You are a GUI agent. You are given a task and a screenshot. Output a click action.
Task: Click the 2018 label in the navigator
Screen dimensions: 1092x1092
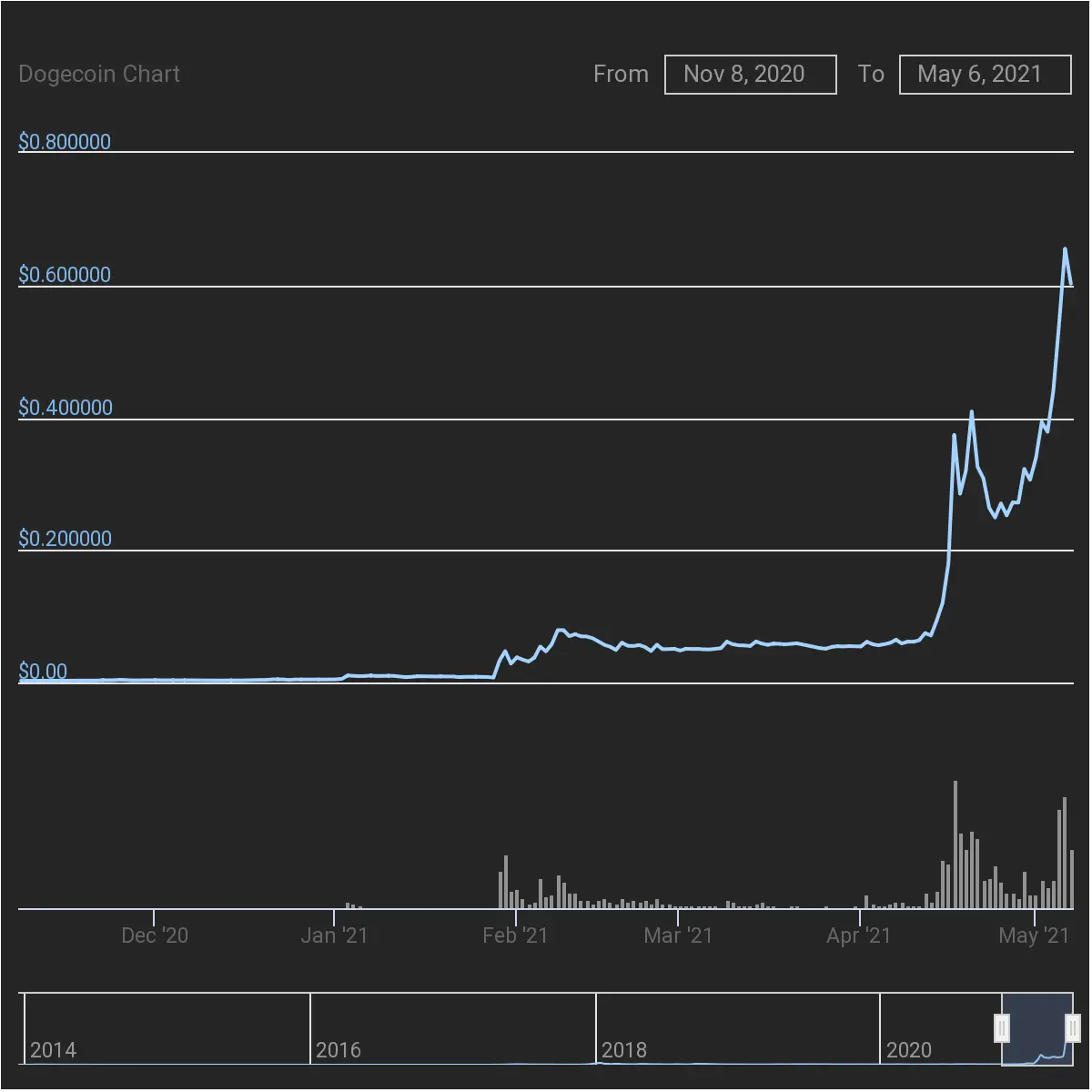[624, 1050]
